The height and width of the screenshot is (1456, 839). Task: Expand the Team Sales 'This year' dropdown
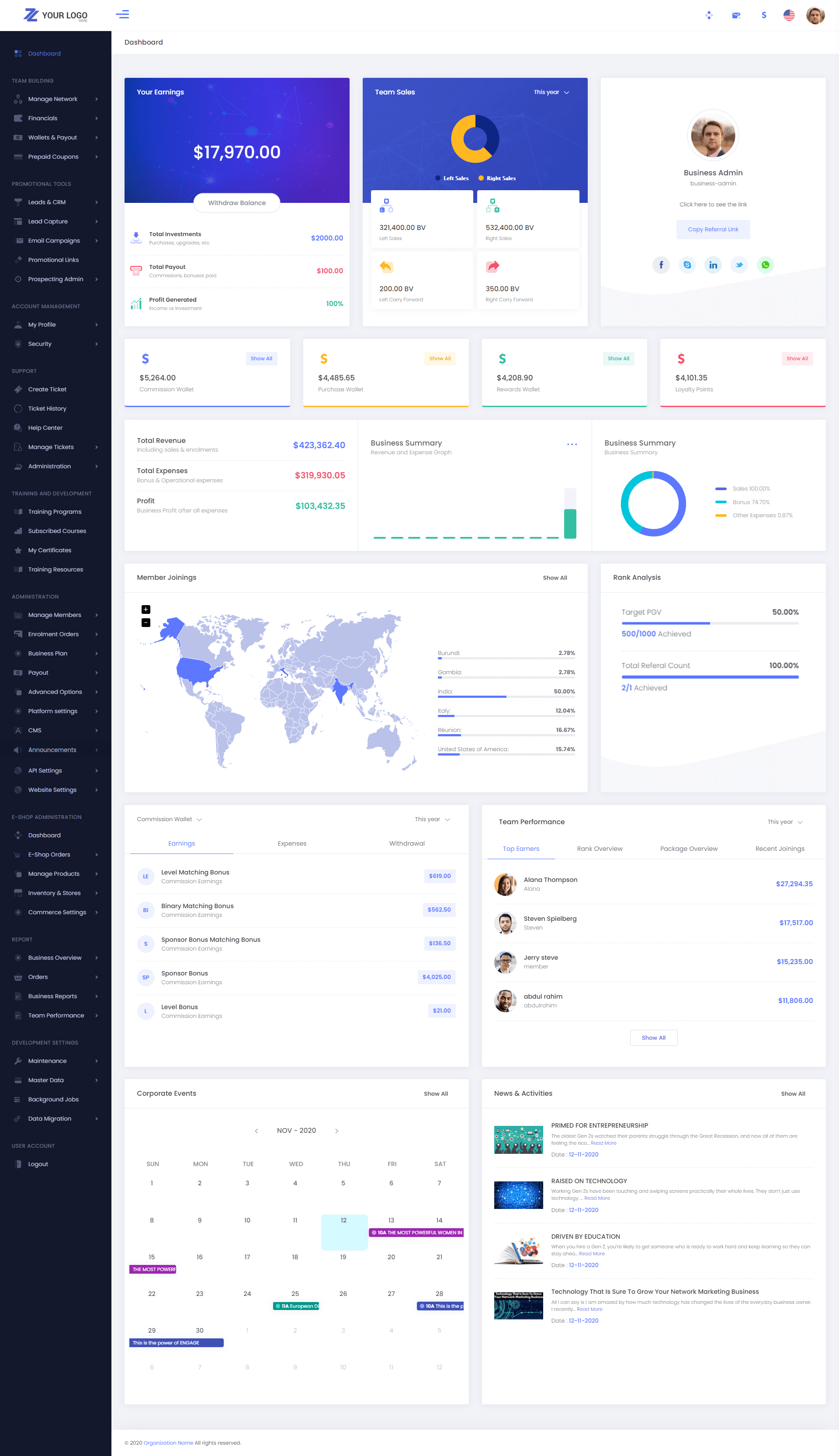tap(551, 92)
